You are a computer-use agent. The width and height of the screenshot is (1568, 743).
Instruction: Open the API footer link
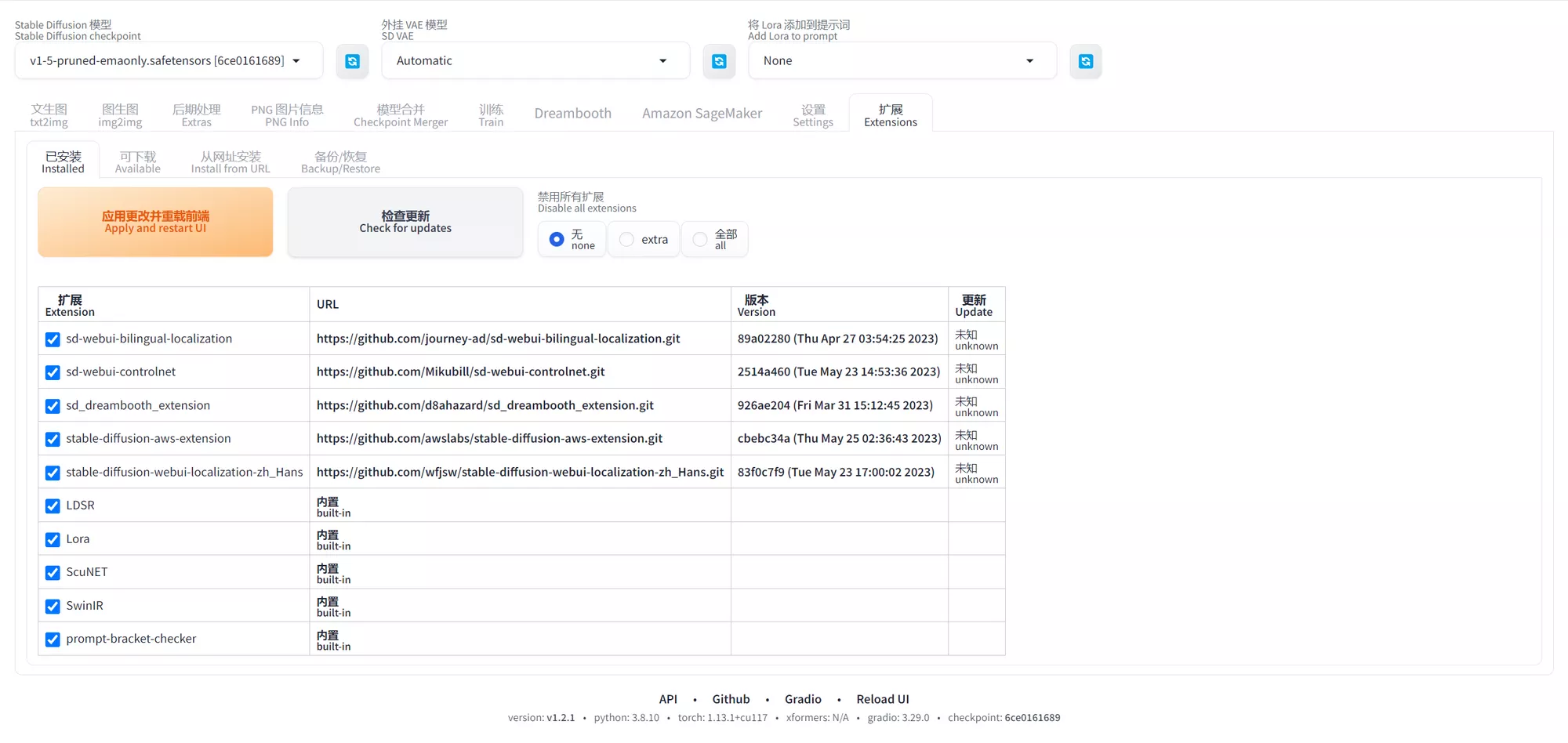point(668,699)
